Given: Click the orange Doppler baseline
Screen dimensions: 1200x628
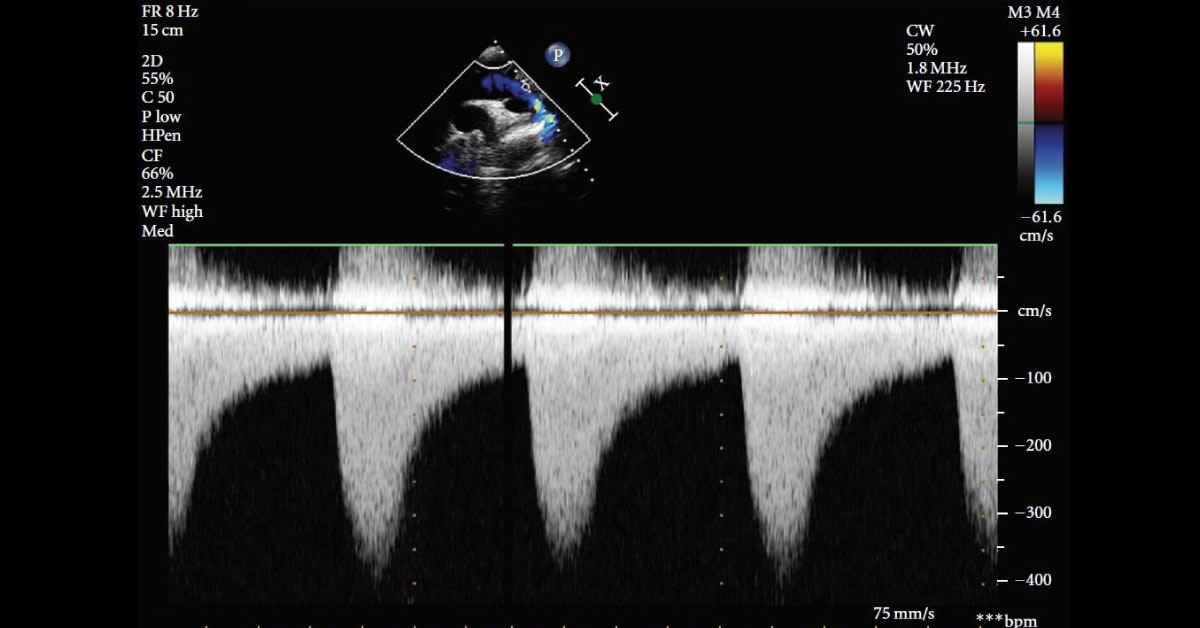Looking at the screenshot, I should click(x=585, y=313).
